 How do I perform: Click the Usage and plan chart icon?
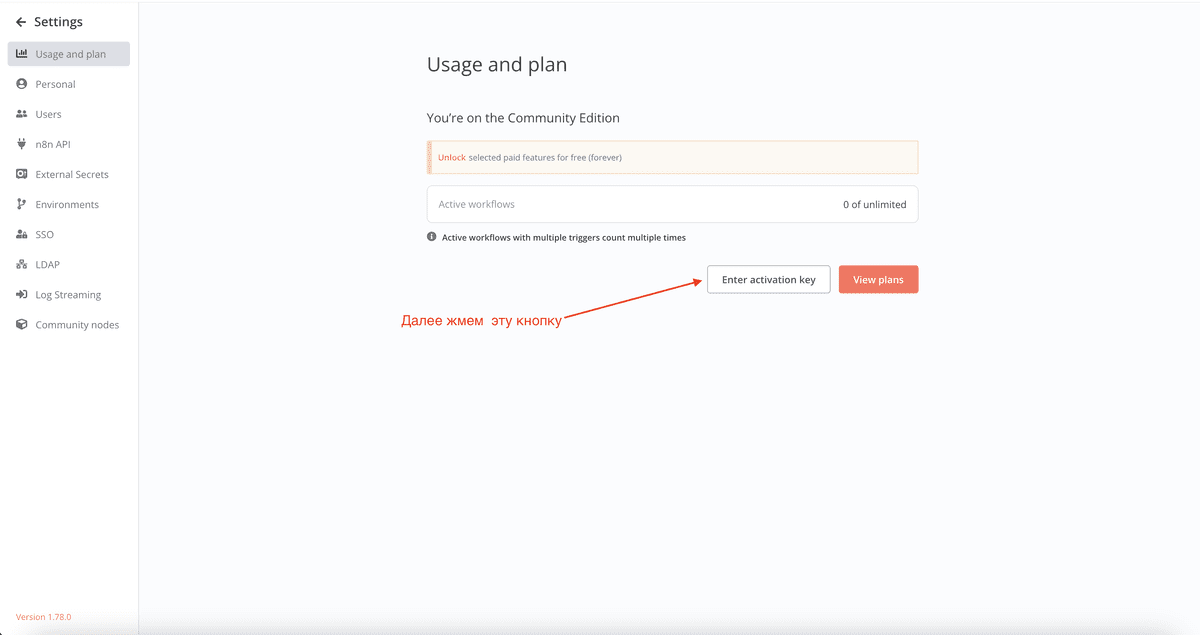pyautogui.click(x=22, y=54)
